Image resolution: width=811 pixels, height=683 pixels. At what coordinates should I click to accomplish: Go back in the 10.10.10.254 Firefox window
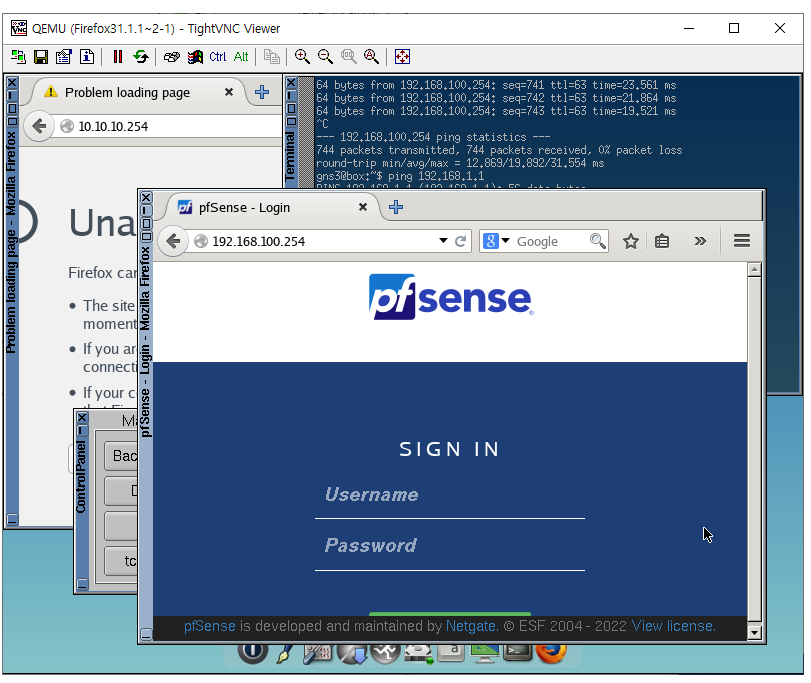point(39,126)
